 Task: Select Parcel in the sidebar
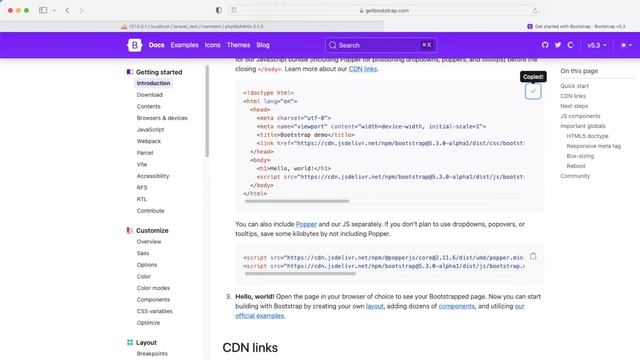tap(145, 153)
